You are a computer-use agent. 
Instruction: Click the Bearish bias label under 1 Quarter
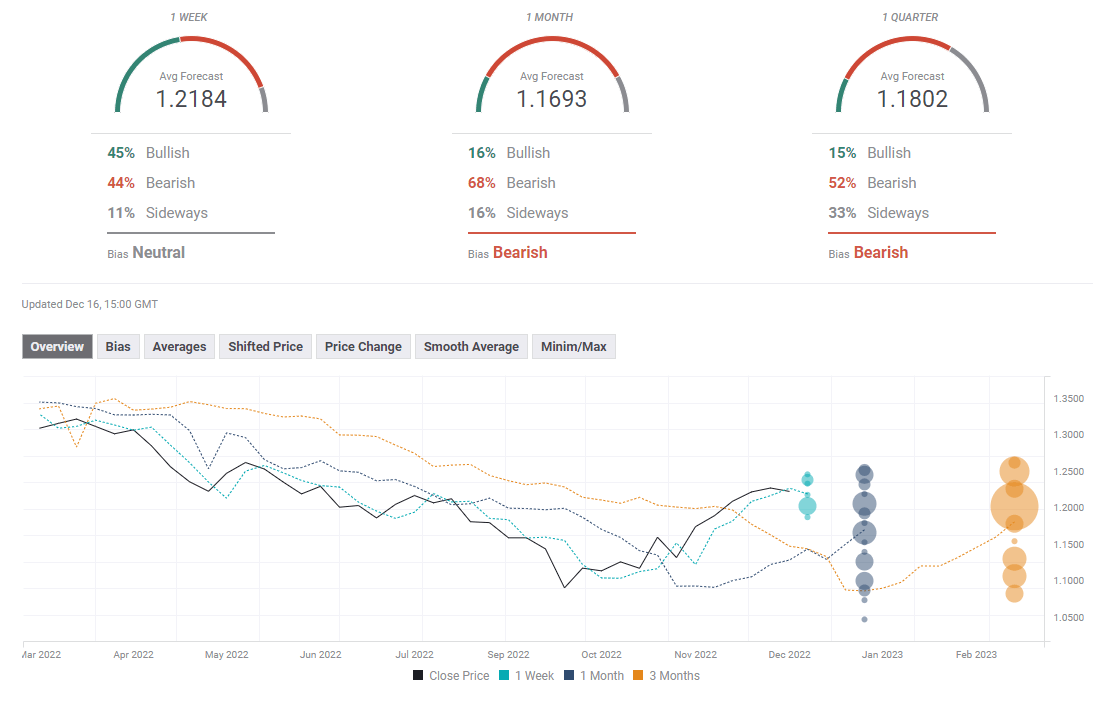880,253
